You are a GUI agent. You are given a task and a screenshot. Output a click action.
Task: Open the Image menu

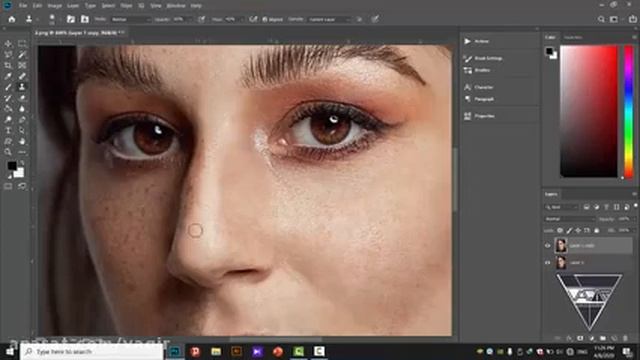tap(54, 6)
